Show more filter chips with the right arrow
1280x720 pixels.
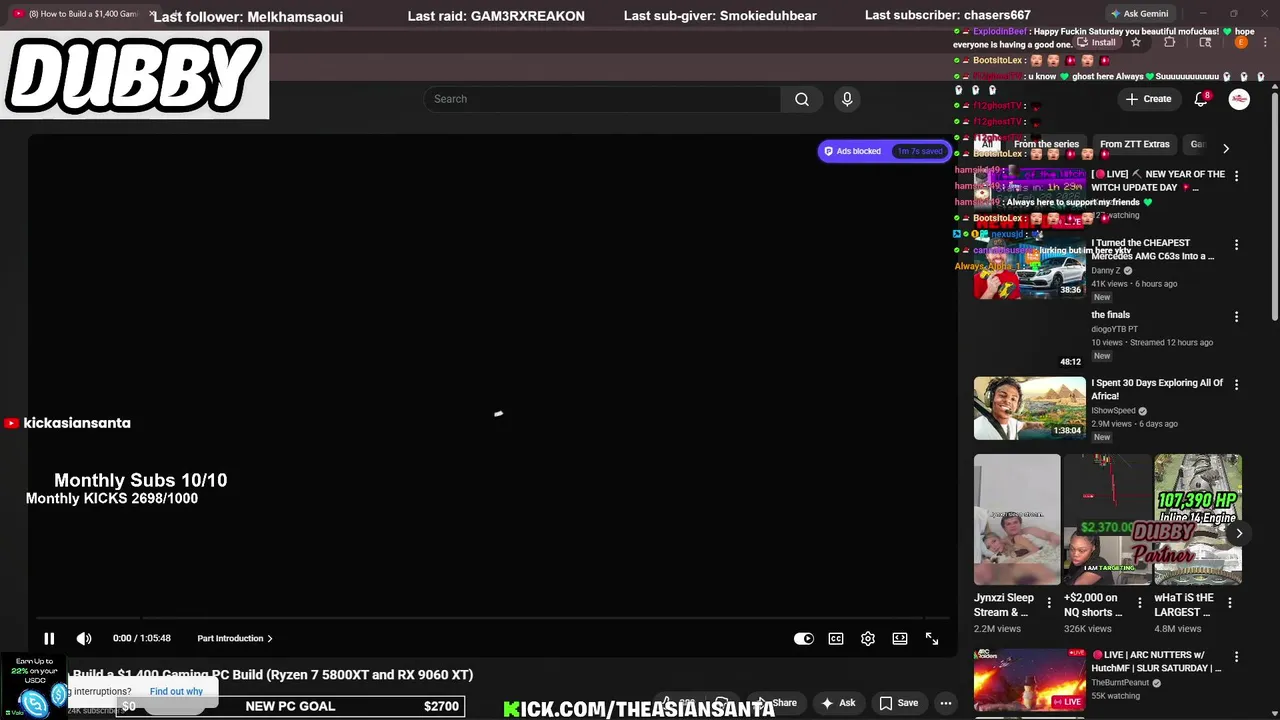point(1226,149)
